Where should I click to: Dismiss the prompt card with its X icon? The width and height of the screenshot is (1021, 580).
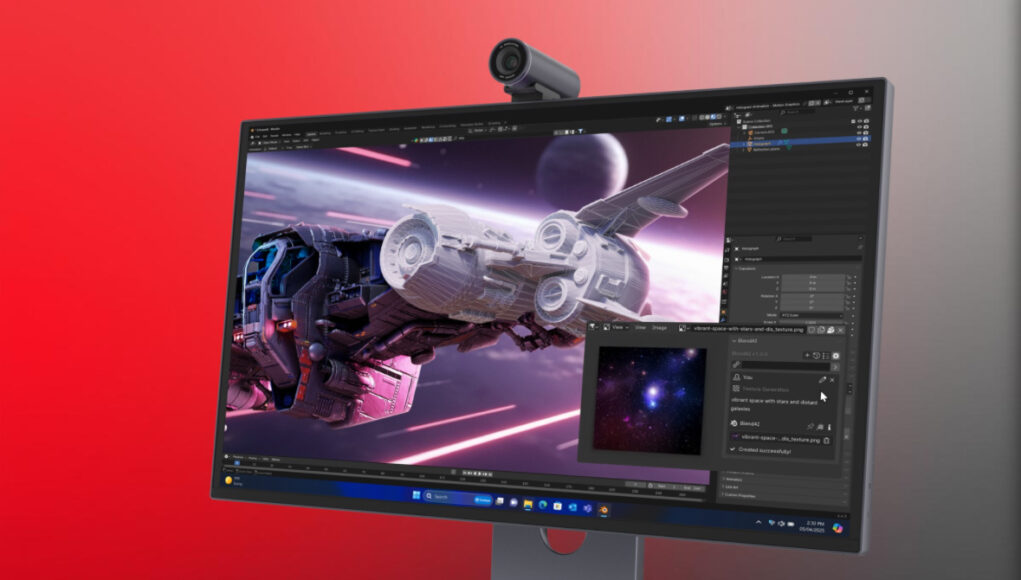pyautogui.click(x=832, y=380)
